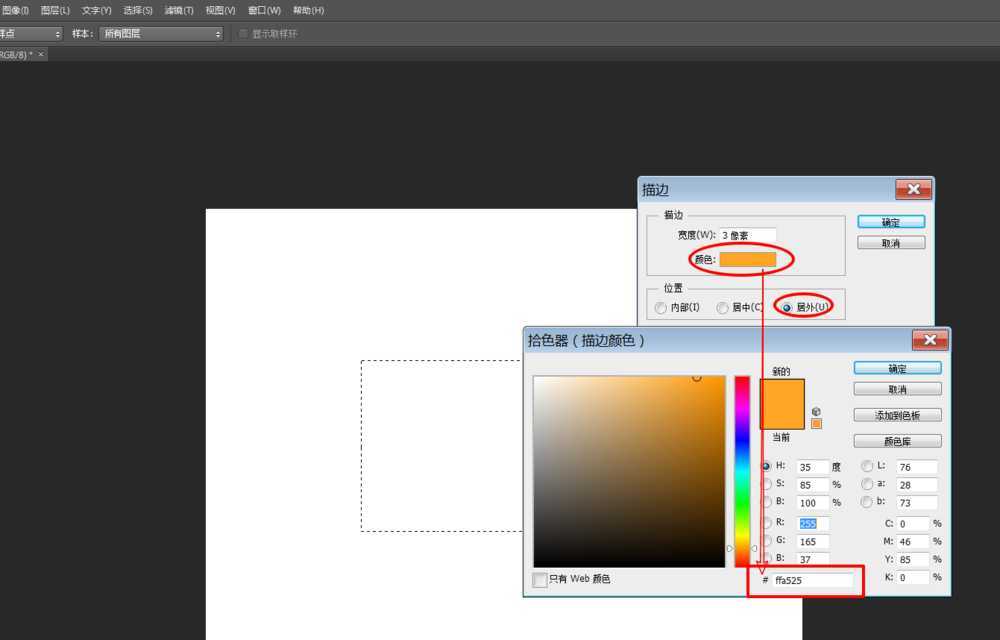Select the L lightness radio button
Image resolution: width=1000 pixels, height=640 pixels.
tap(867, 466)
